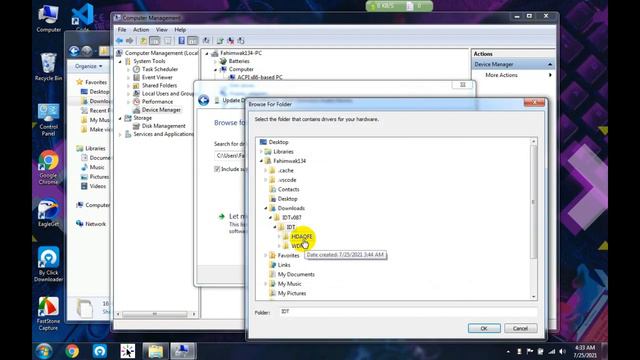Close the Browse For Folder dialog
The height and width of the screenshot is (360, 640).
click(534, 102)
